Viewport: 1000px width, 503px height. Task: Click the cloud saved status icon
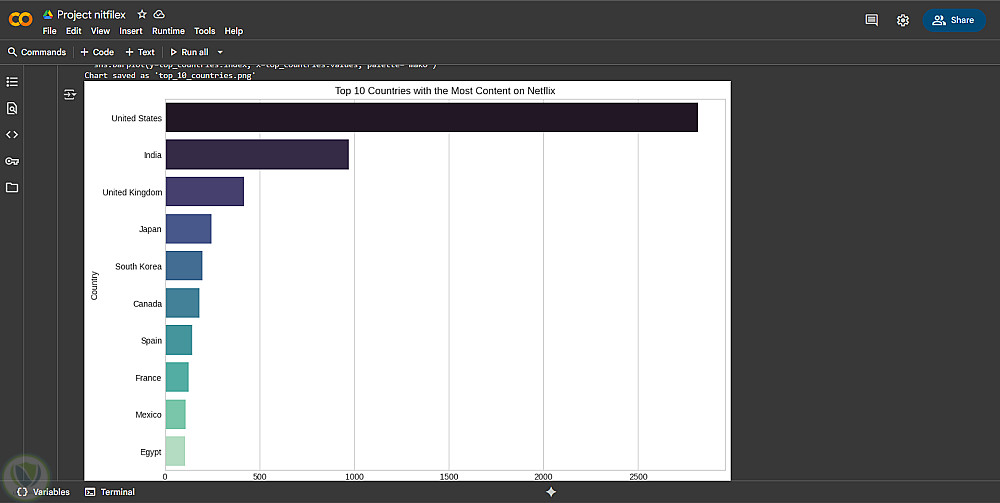[x=159, y=14]
